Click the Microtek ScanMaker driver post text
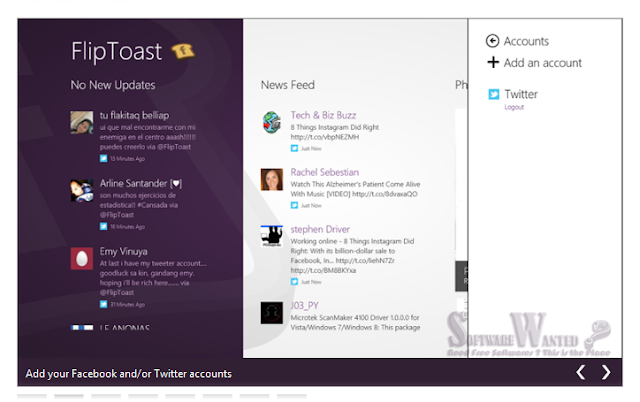This screenshot has height=402, width=640. click(x=355, y=322)
